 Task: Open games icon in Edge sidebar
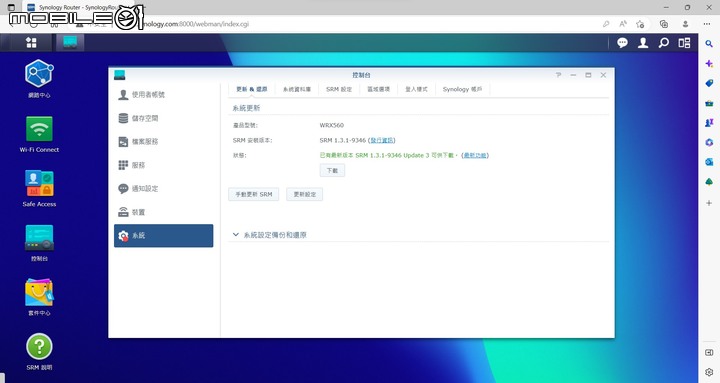tap(709, 123)
